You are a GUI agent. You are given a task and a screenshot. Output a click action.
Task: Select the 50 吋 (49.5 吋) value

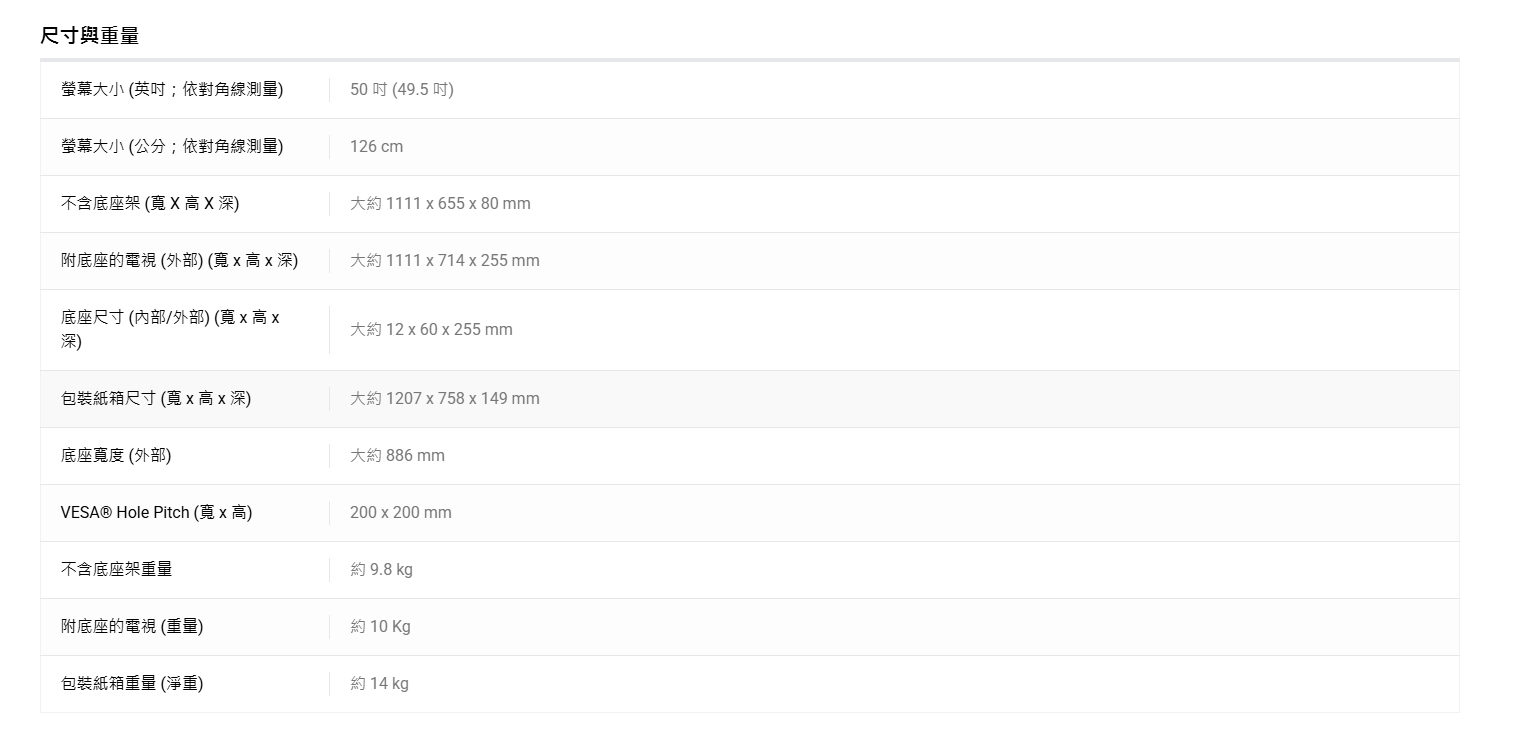[401, 89]
